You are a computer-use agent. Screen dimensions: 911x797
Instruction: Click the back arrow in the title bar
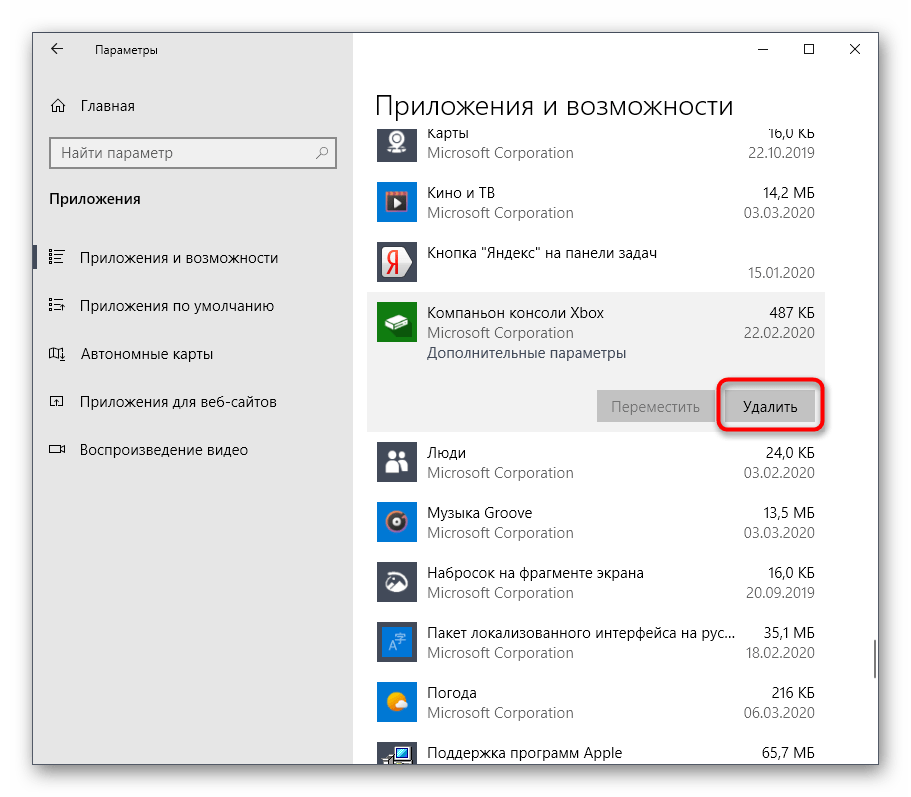57,49
